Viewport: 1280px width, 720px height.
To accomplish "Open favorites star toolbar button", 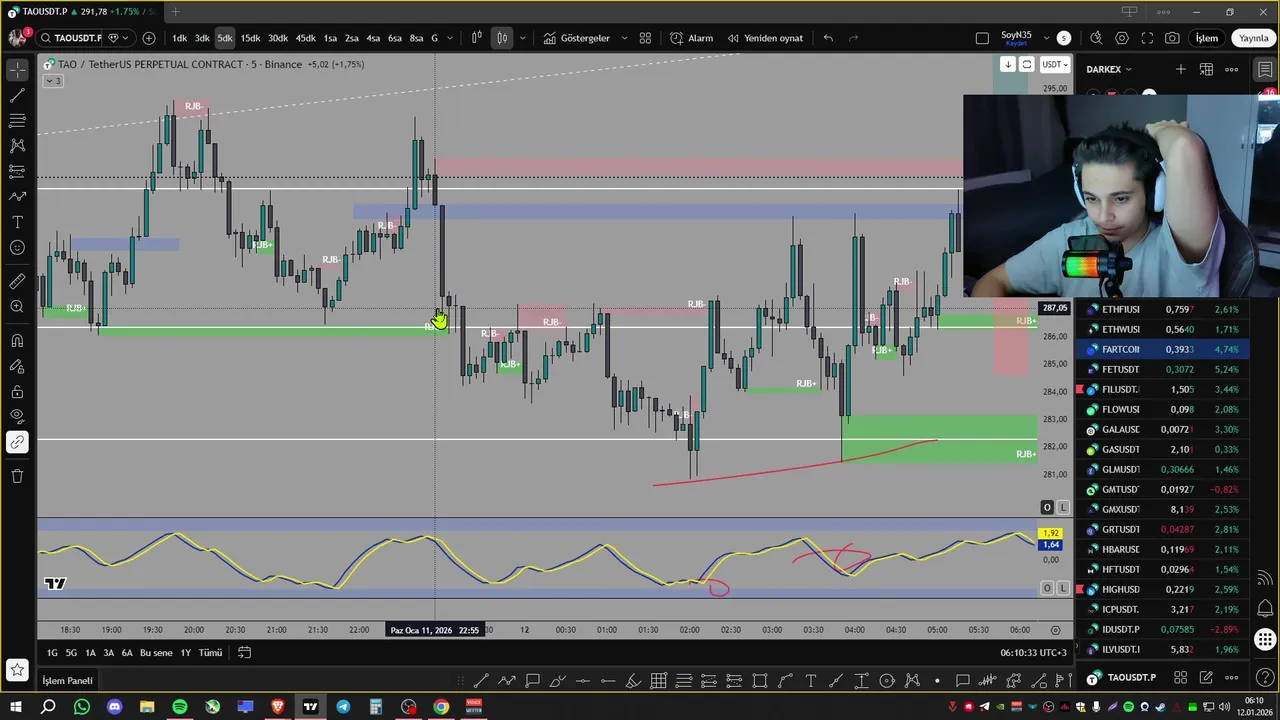I will pyautogui.click(x=17, y=669).
